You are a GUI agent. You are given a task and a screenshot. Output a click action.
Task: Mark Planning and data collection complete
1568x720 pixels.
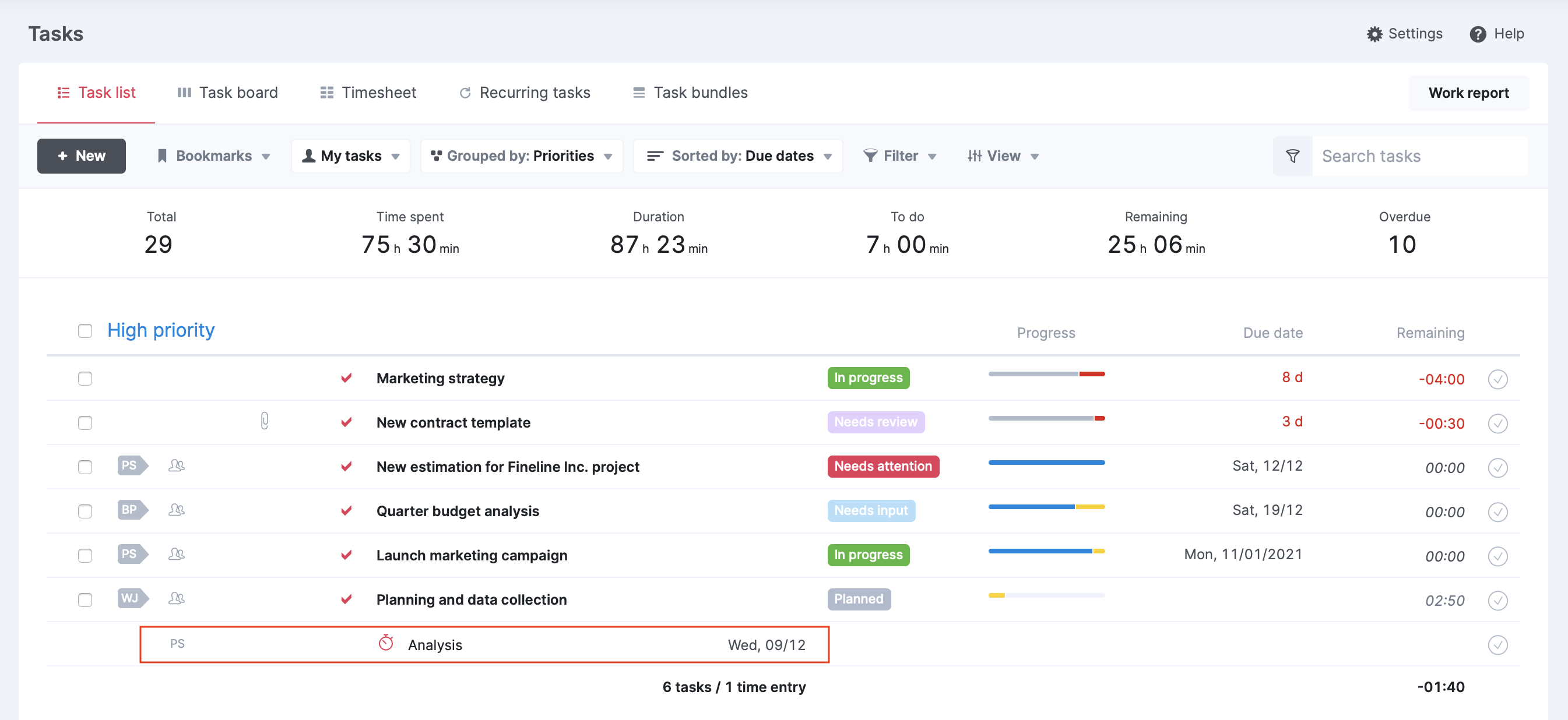point(1497,601)
